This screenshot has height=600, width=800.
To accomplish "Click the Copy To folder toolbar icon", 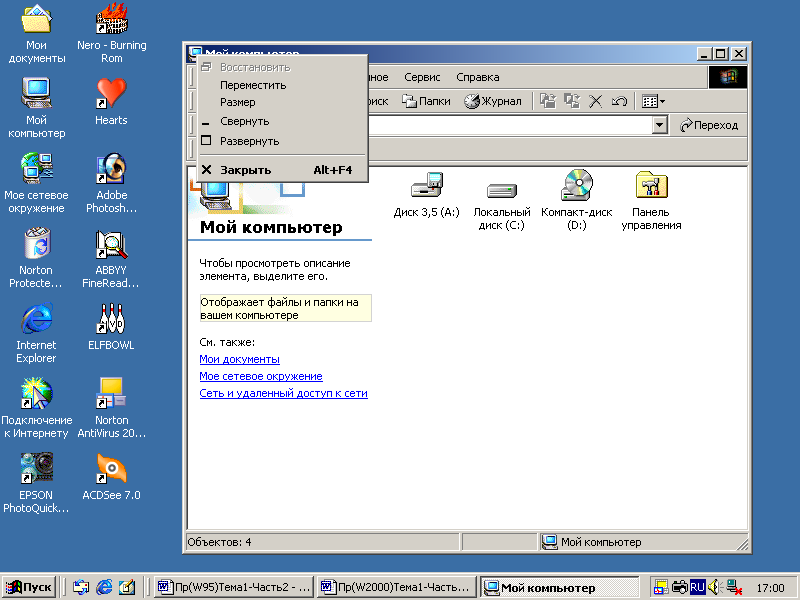I will [571, 101].
